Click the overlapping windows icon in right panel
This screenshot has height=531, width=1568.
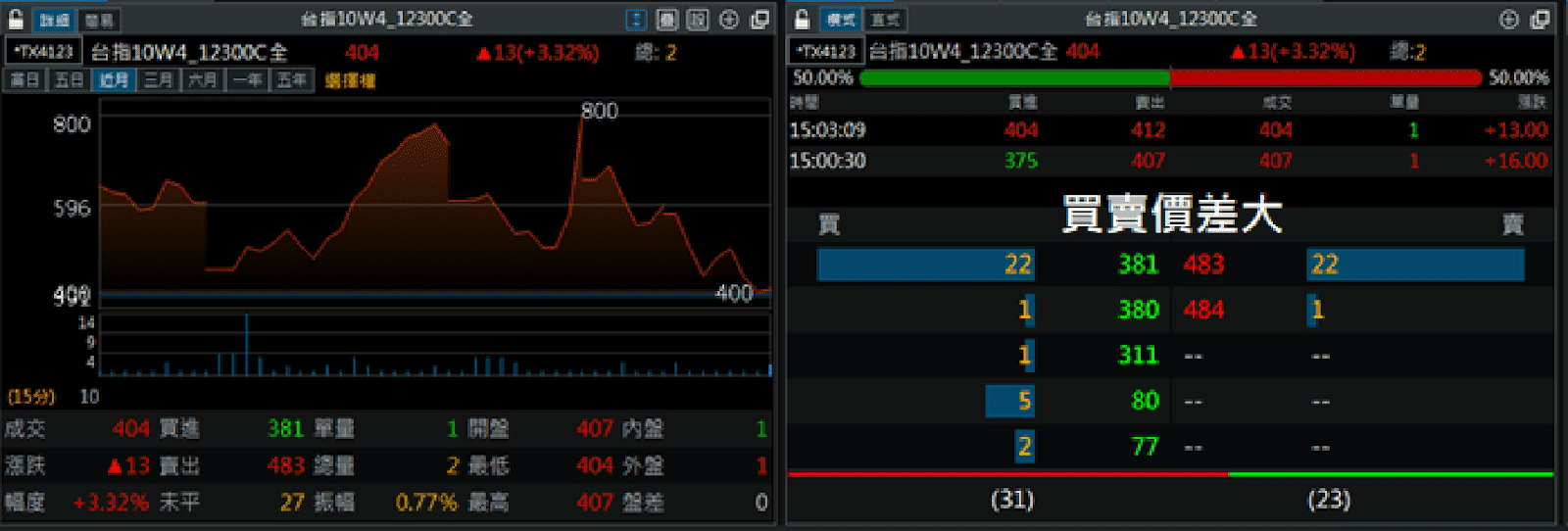1540,20
